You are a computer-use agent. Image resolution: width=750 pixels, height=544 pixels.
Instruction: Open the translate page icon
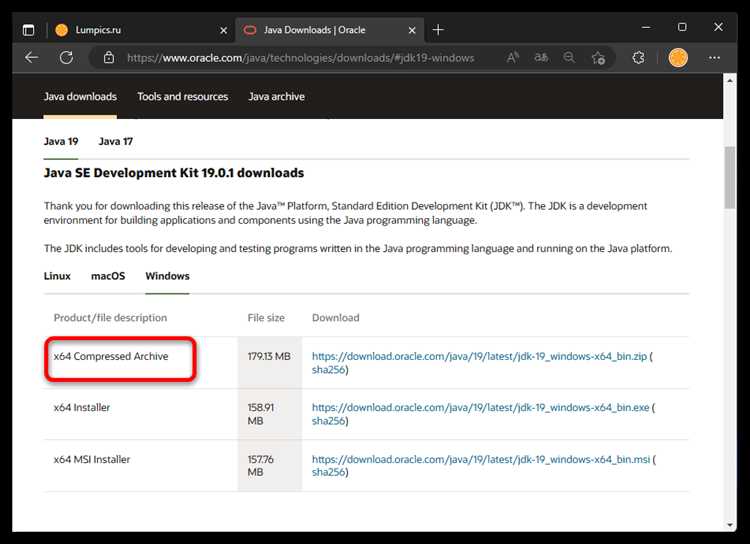click(541, 58)
